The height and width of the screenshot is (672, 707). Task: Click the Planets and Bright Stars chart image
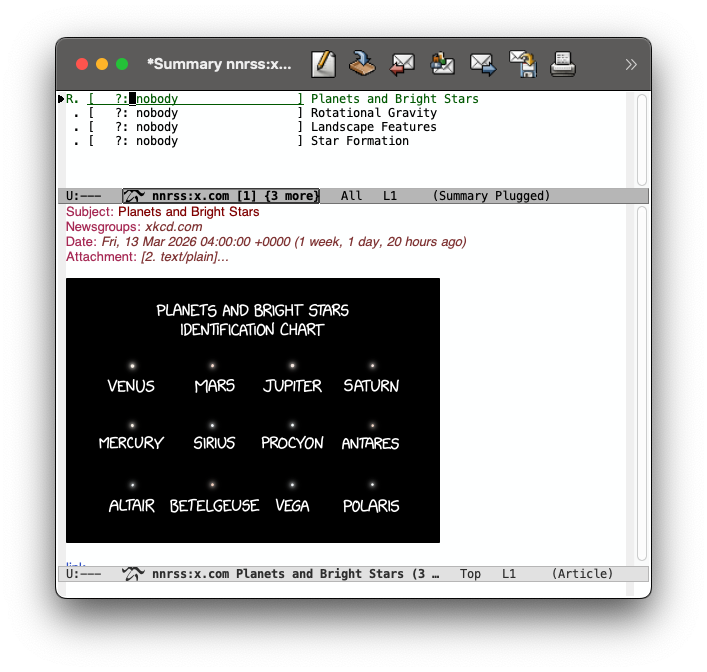pos(252,410)
